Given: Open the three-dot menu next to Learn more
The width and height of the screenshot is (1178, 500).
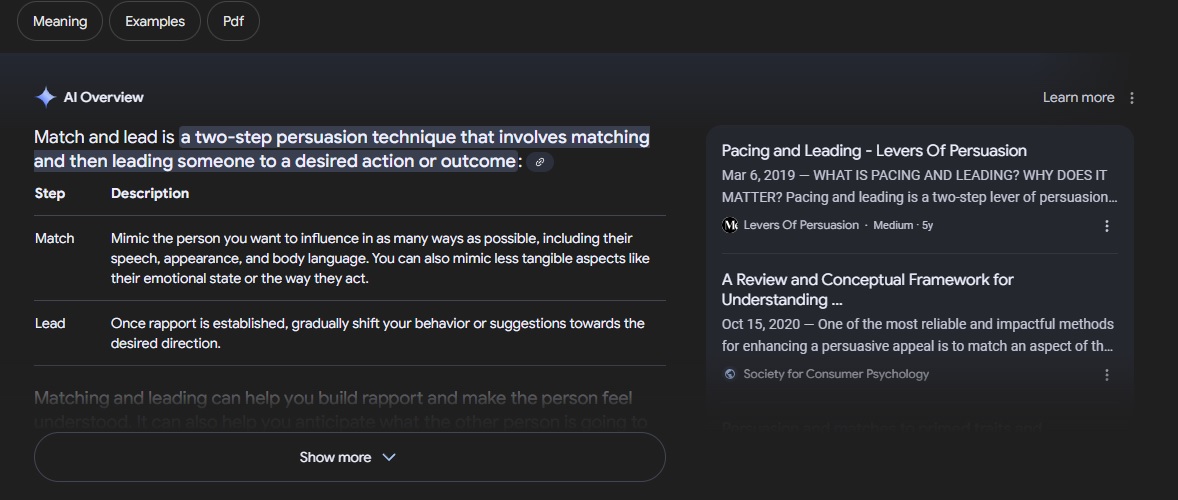Looking at the screenshot, I should pyautogui.click(x=1132, y=98).
